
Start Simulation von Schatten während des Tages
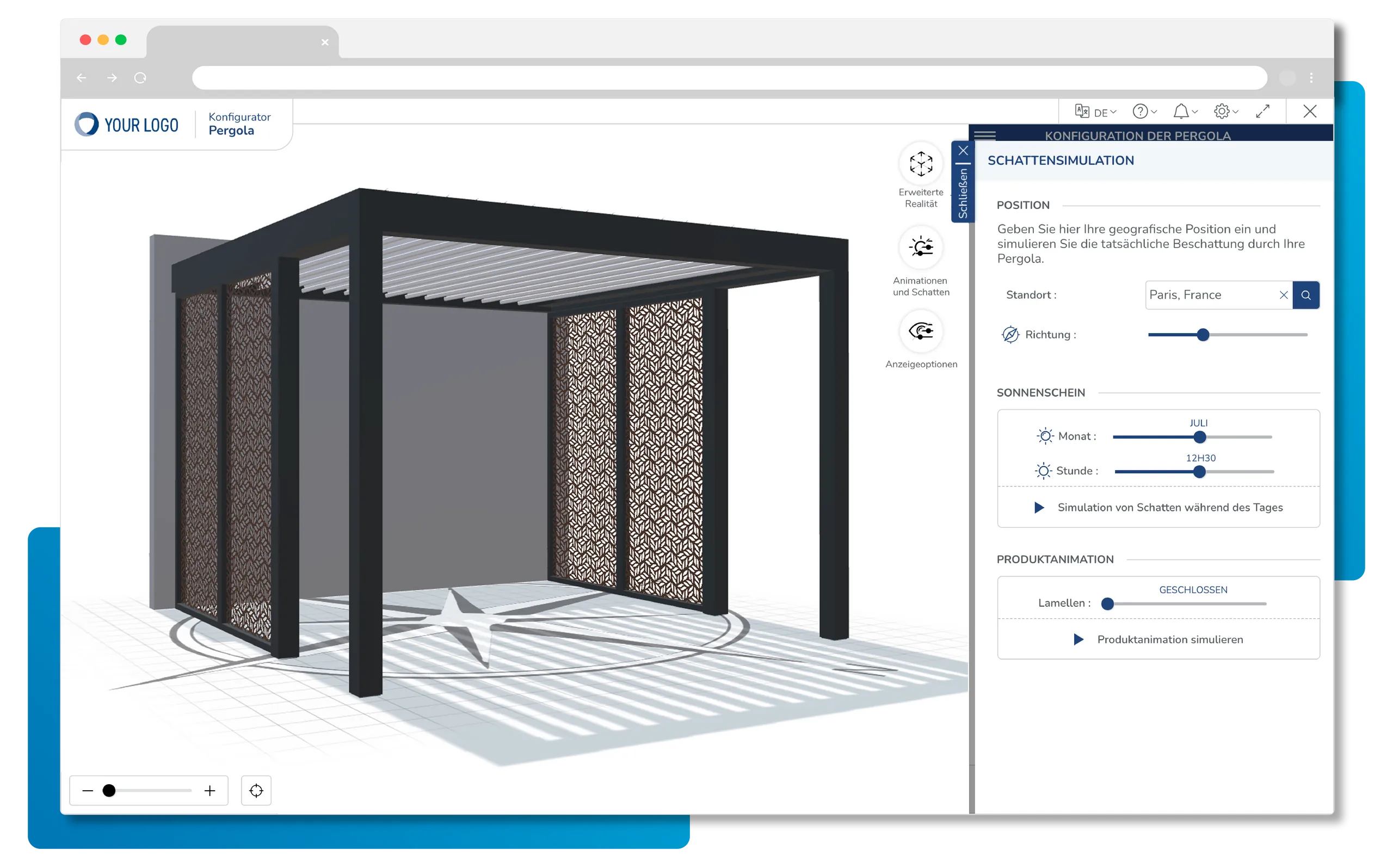[x=1158, y=508]
